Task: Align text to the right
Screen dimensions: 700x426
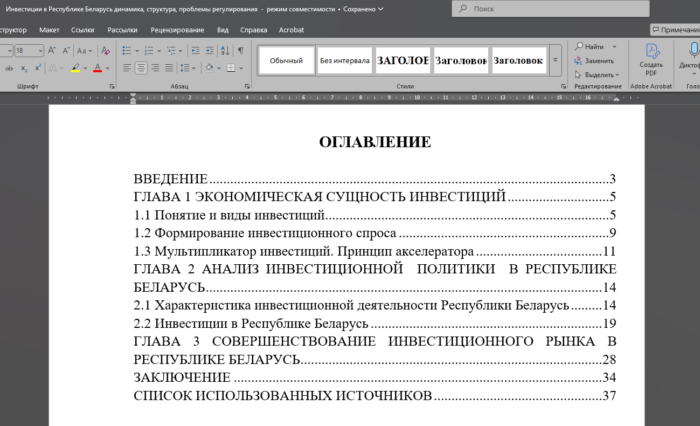Action: coord(155,68)
